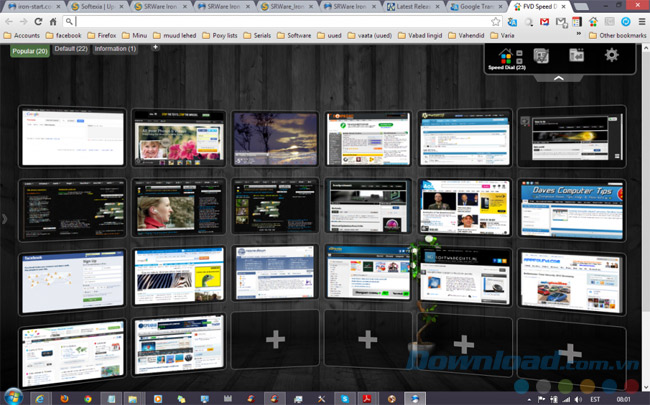This screenshot has height=405, width=650.
Task: Open the browser hamburger menu
Action: click(x=640, y=21)
